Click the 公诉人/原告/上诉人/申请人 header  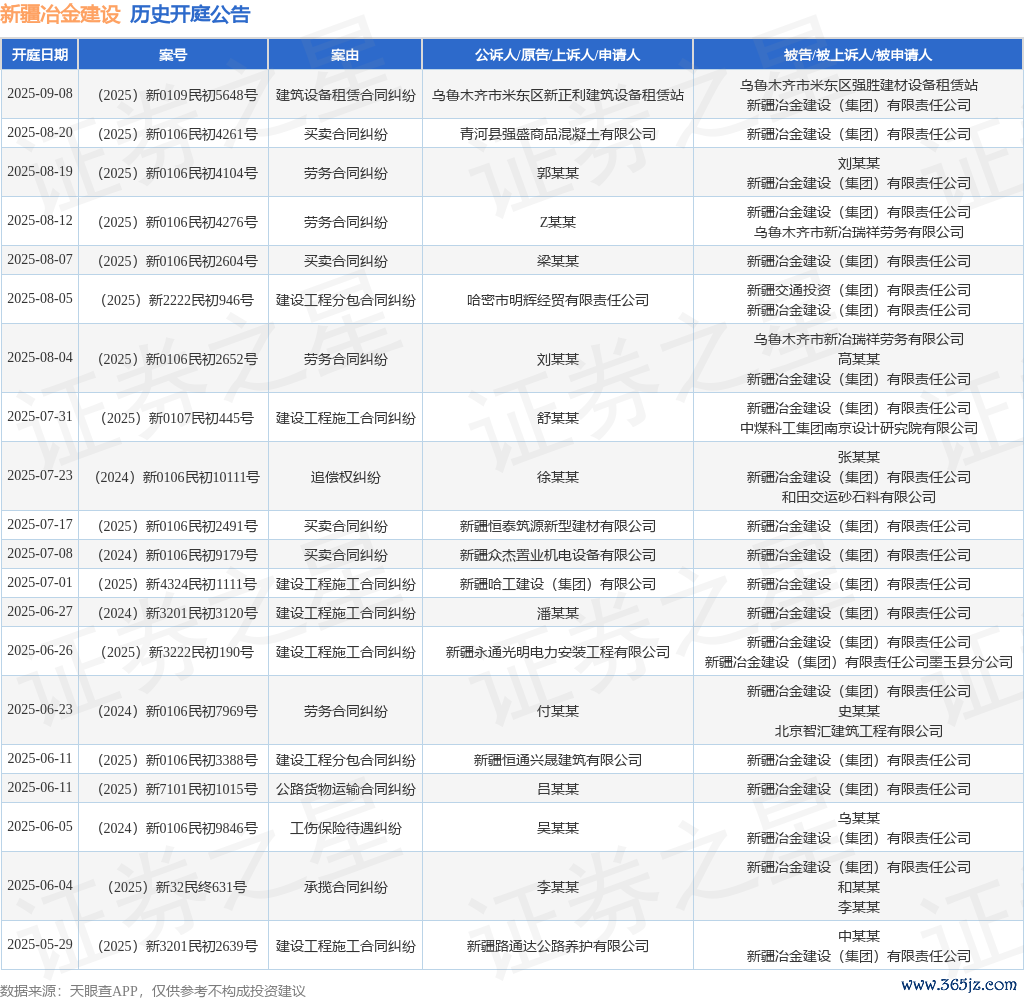point(557,55)
